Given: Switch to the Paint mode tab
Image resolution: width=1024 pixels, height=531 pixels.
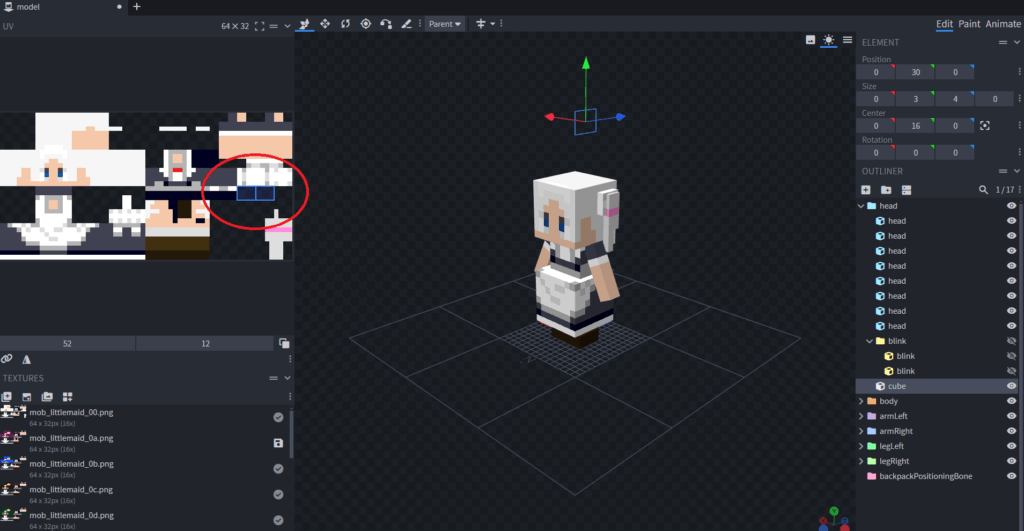Looking at the screenshot, I should 969,24.
